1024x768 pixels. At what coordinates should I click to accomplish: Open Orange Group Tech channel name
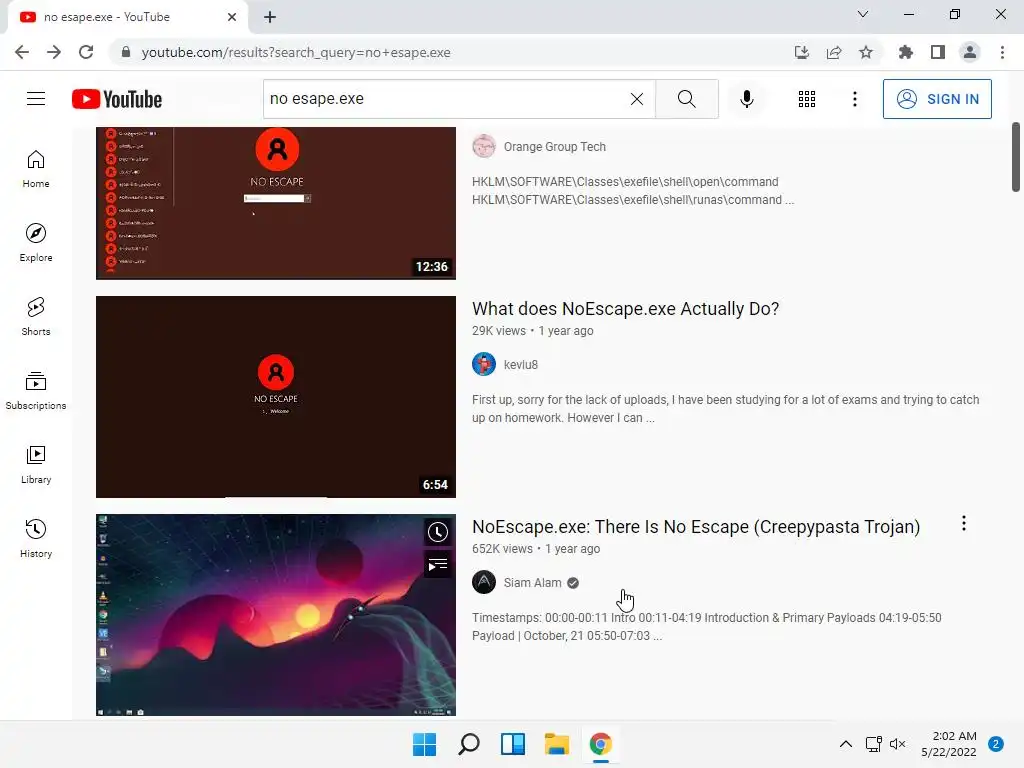[554, 147]
